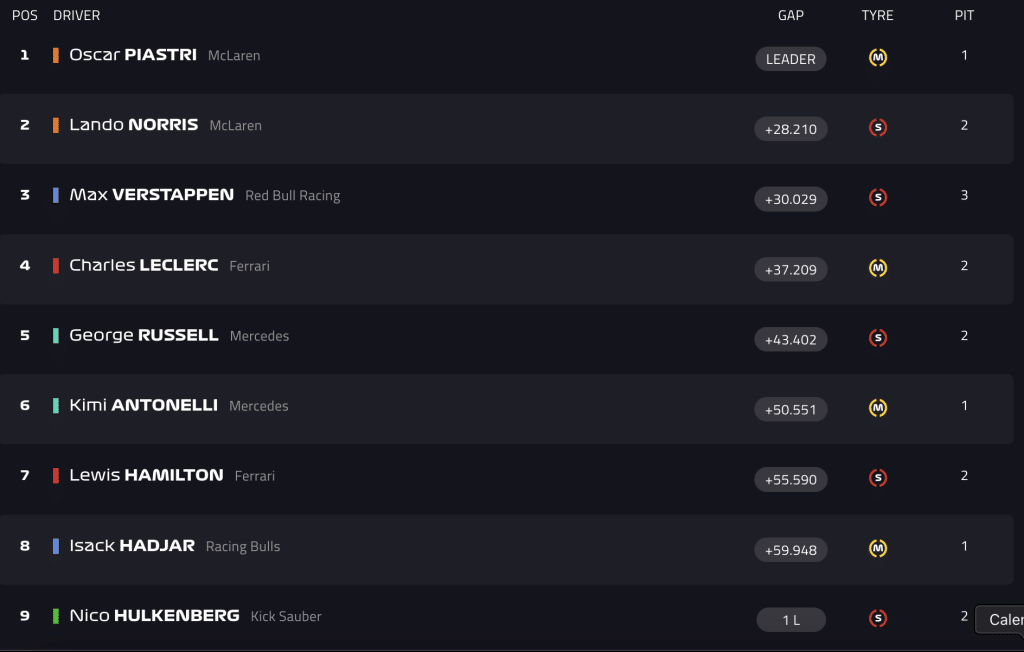Click Russell's soft tyre icon
This screenshot has height=652, width=1024.
(878, 338)
